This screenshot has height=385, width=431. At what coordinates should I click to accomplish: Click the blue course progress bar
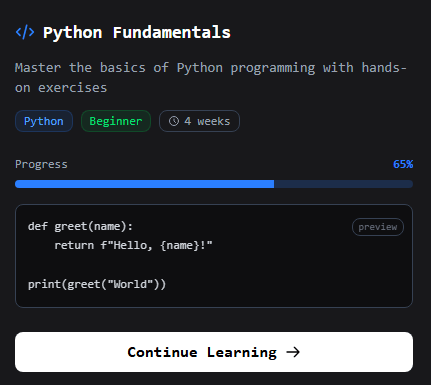click(214, 184)
